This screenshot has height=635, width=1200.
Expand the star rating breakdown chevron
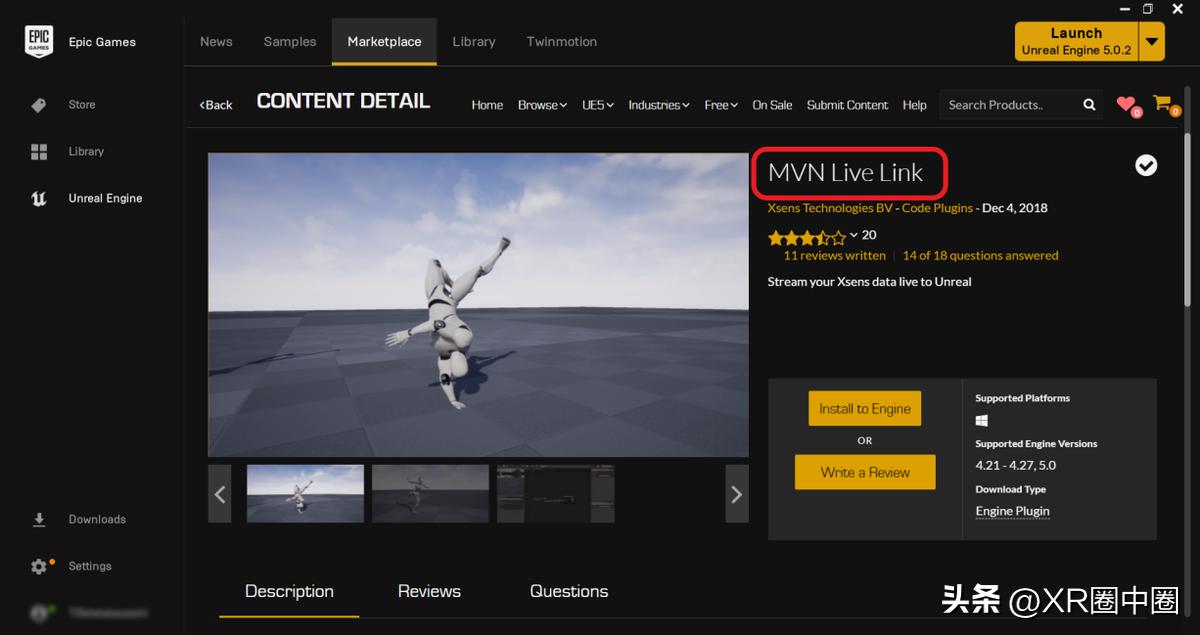point(853,236)
